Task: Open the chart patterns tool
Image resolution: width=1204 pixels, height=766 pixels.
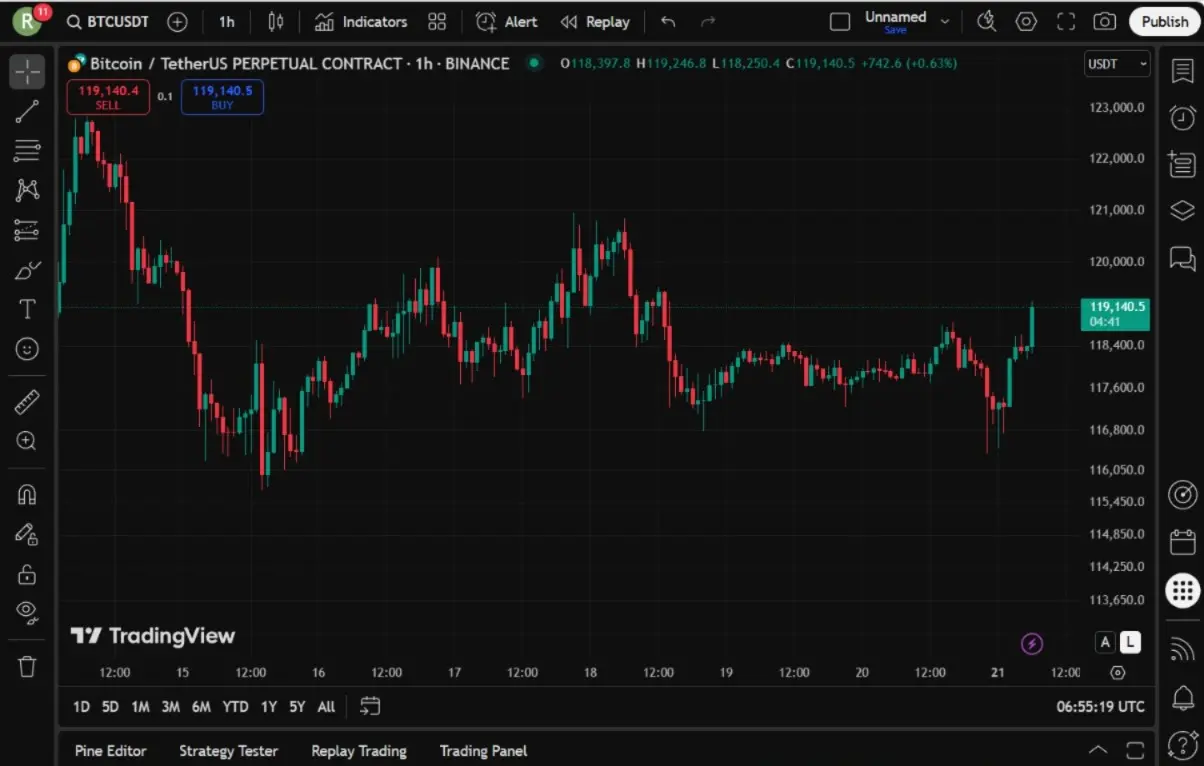Action: [27, 190]
